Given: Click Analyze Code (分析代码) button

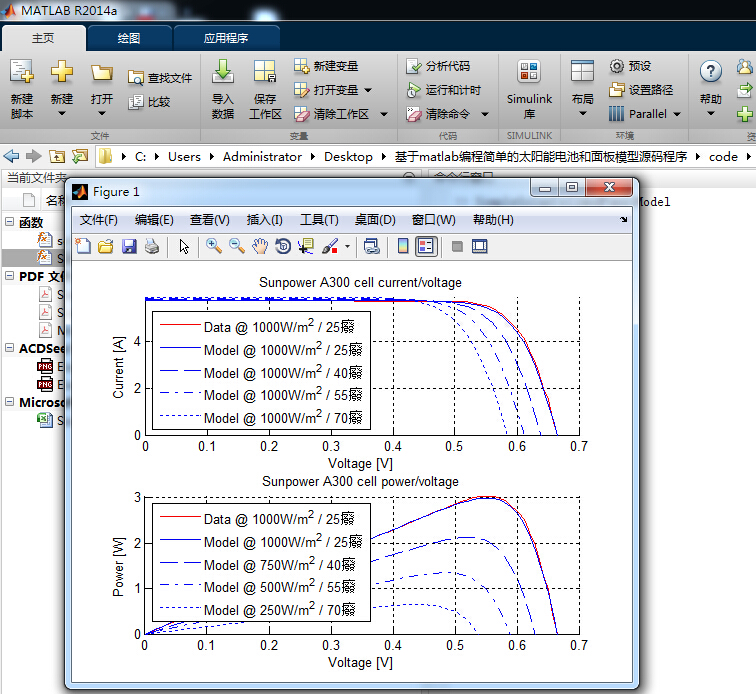Looking at the screenshot, I should click(438, 66).
